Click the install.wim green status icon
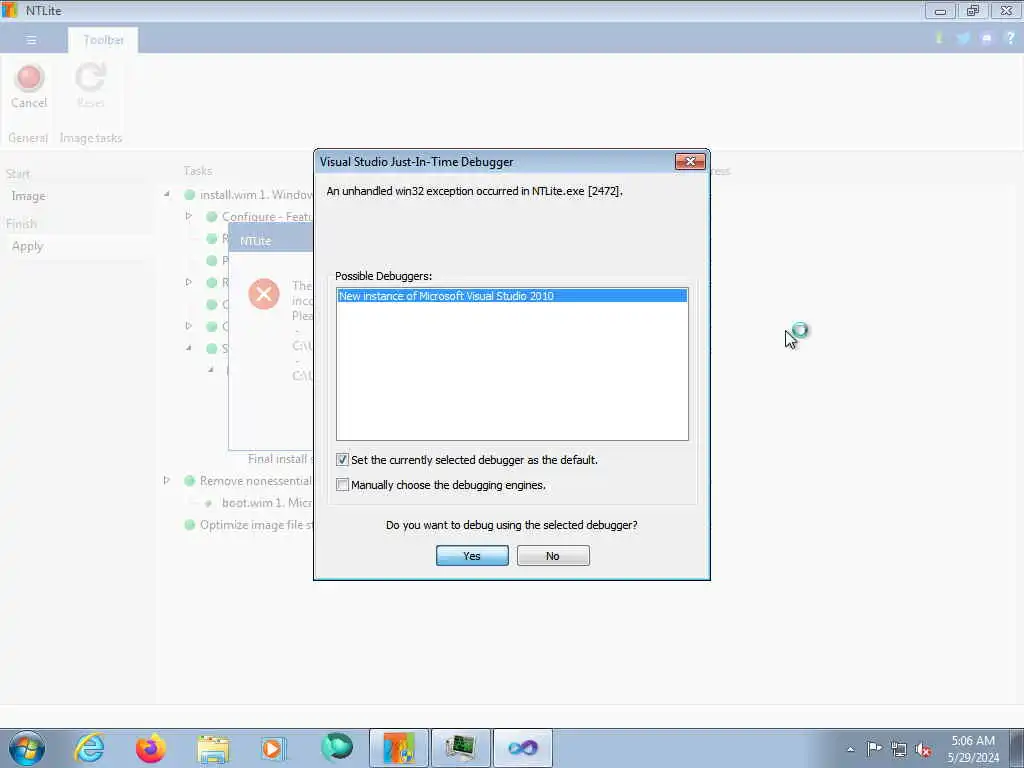Viewport: 1024px width, 768px height. [x=189, y=195]
